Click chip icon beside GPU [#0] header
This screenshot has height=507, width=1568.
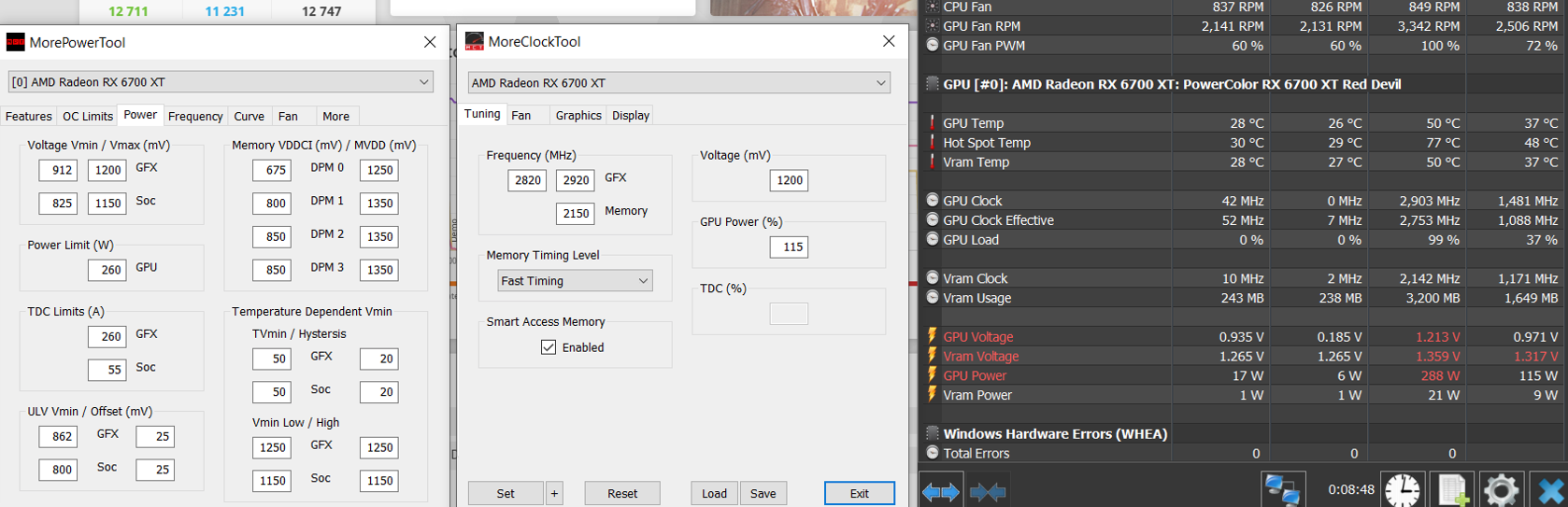pos(933,84)
